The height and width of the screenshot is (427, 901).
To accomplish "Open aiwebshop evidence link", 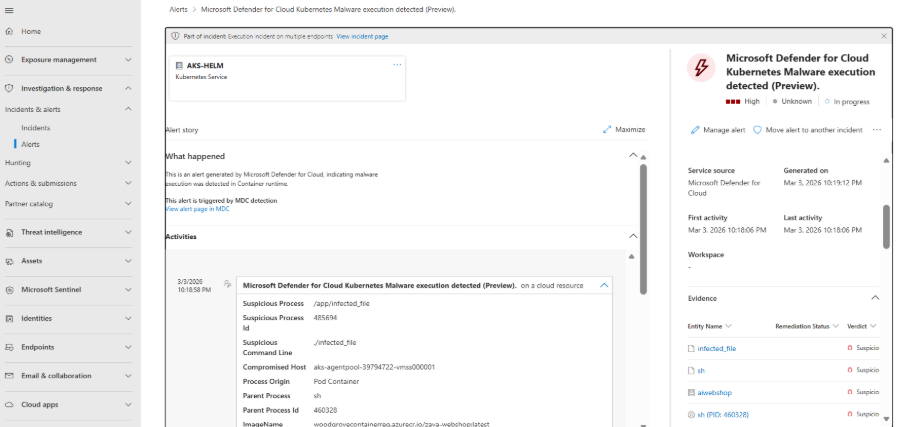I will (x=714, y=393).
